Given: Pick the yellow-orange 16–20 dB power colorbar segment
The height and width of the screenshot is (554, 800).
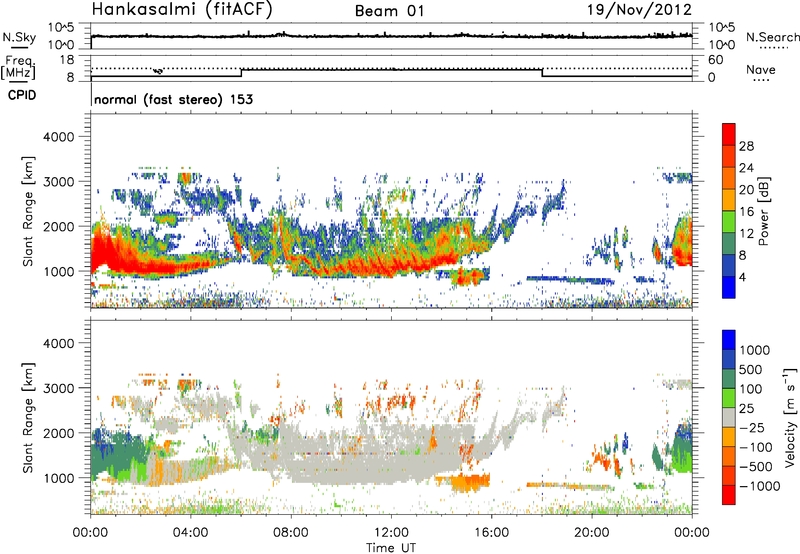Looking at the screenshot, I should (729, 200).
